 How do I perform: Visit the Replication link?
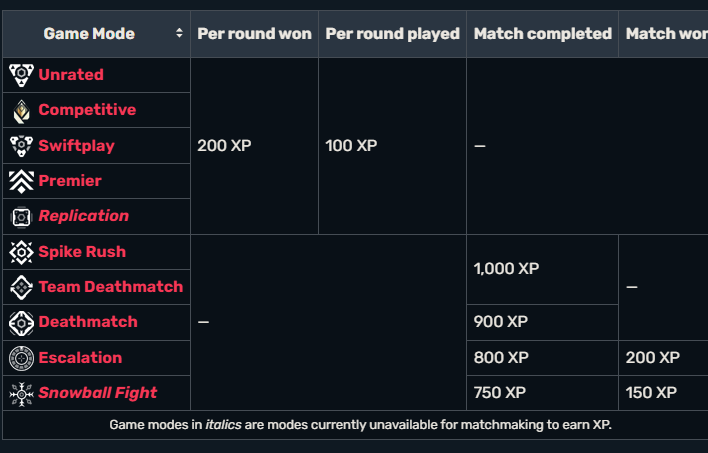coord(84,216)
